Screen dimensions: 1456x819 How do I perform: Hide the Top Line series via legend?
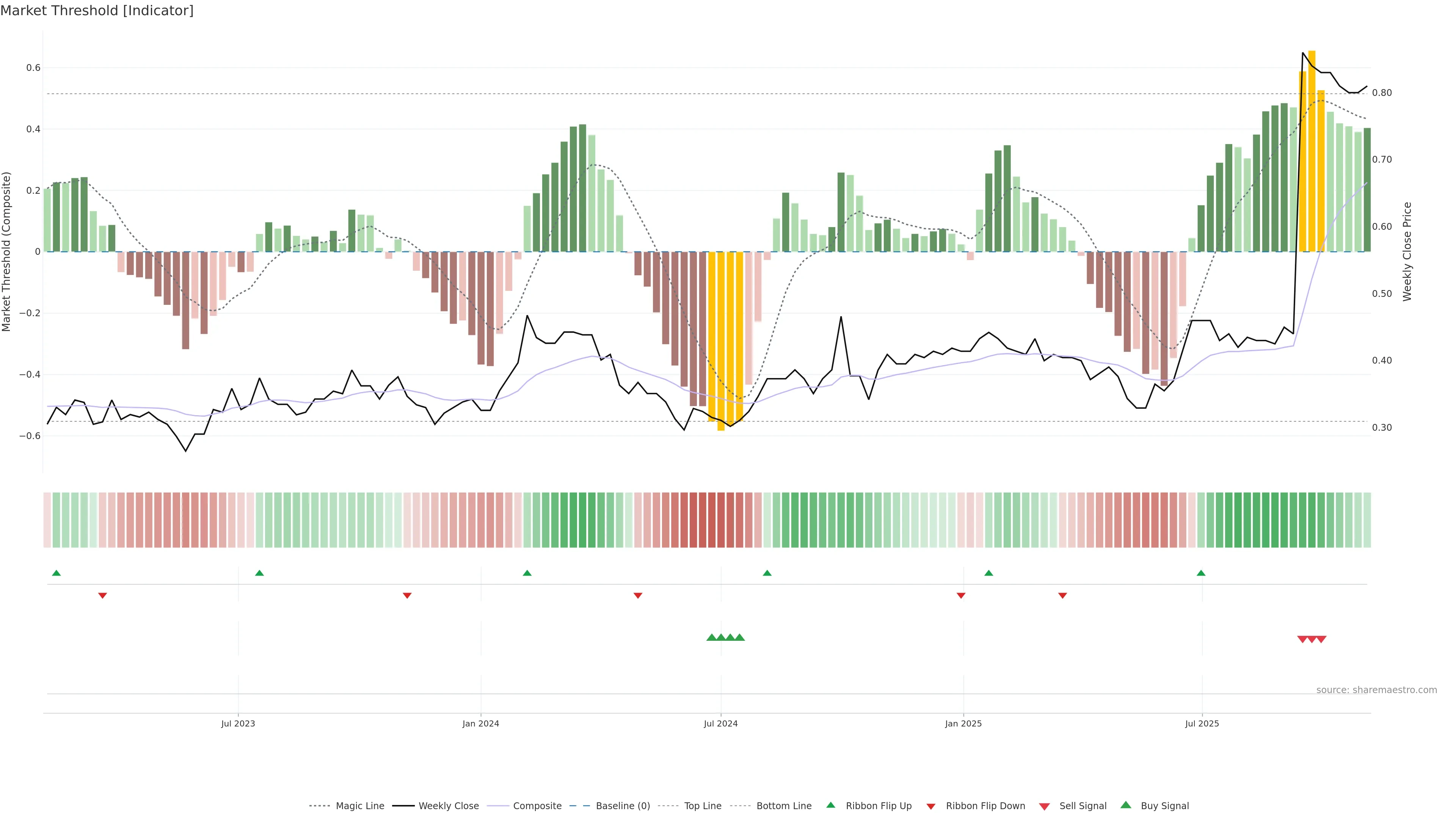[x=702, y=806]
